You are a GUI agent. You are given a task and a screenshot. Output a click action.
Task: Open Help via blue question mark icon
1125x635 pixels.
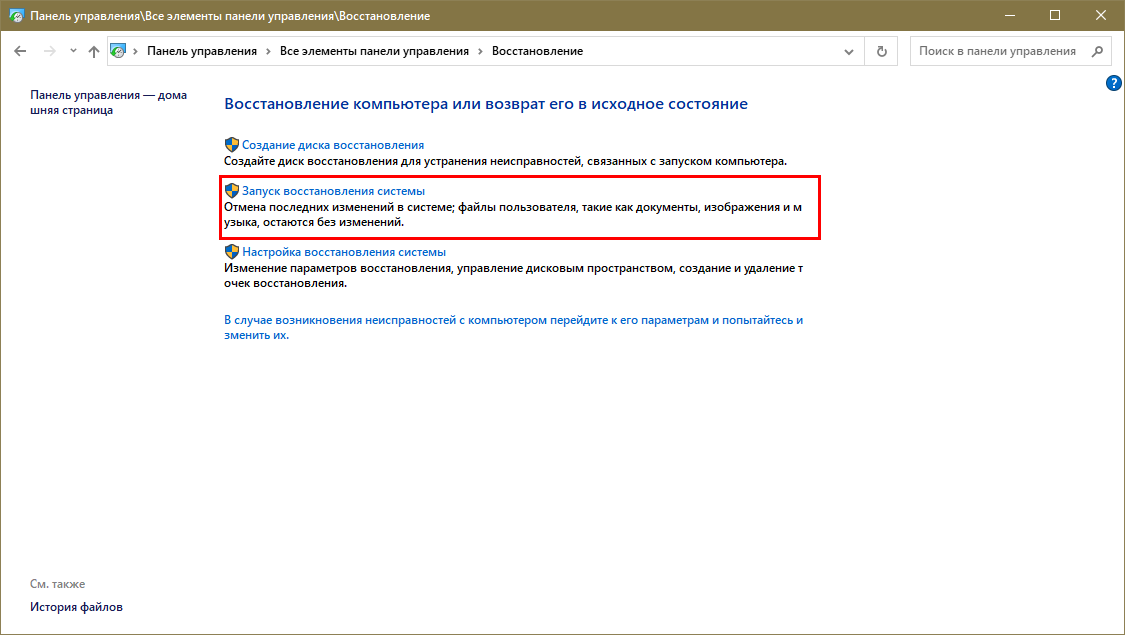tap(1113, 84)
